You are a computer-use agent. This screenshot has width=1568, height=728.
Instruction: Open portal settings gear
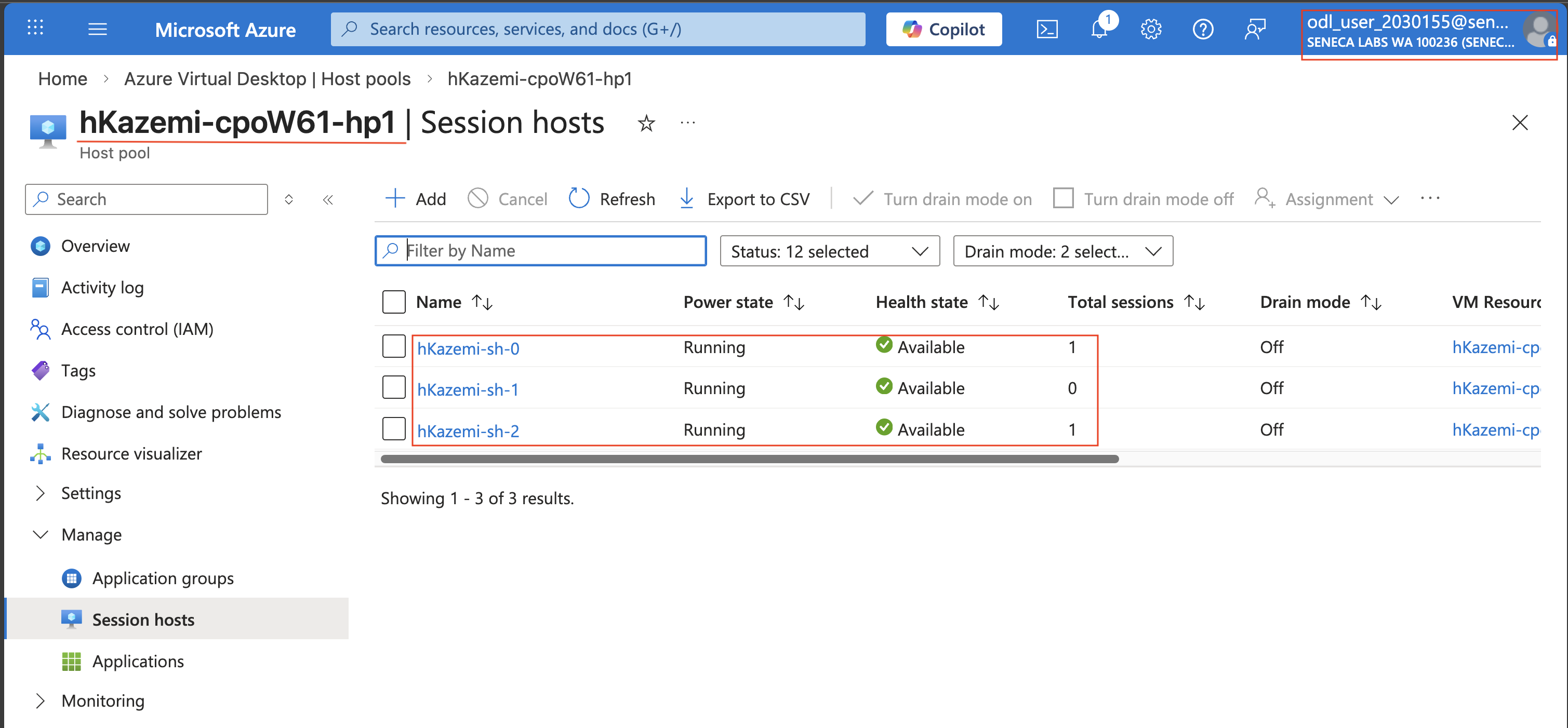click(x=1151, y=29)
